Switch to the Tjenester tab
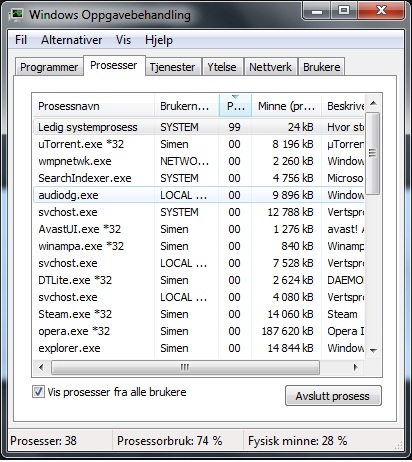The image size is (412, 462). point(172,67)
